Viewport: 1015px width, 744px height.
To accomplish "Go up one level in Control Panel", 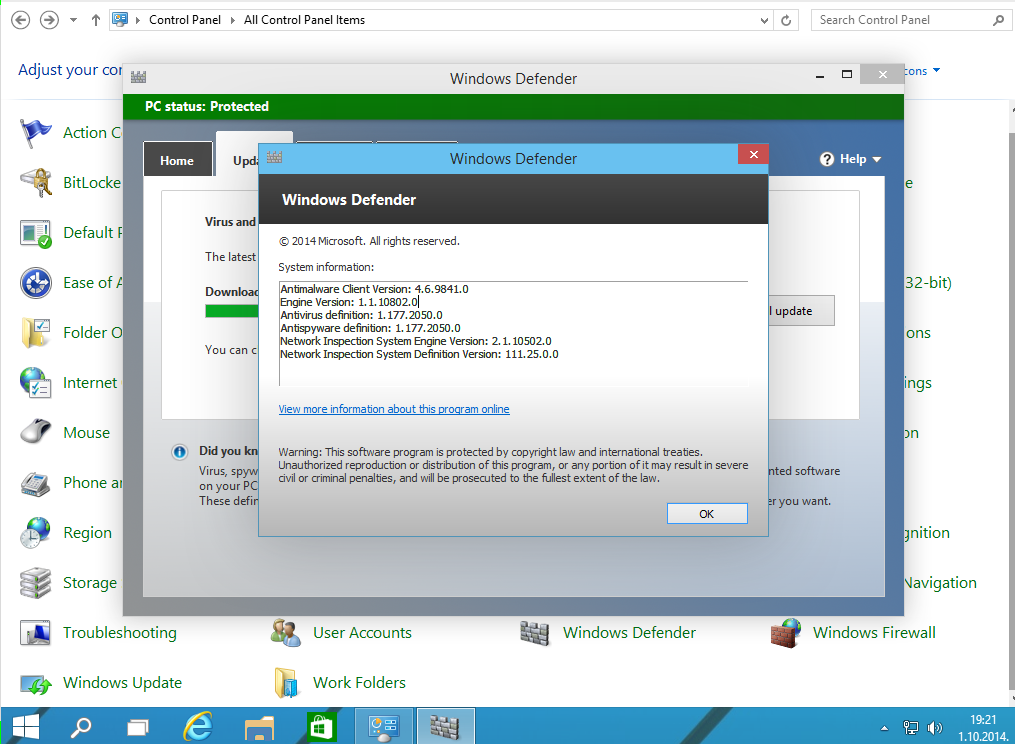I will [x=96, y=20].
